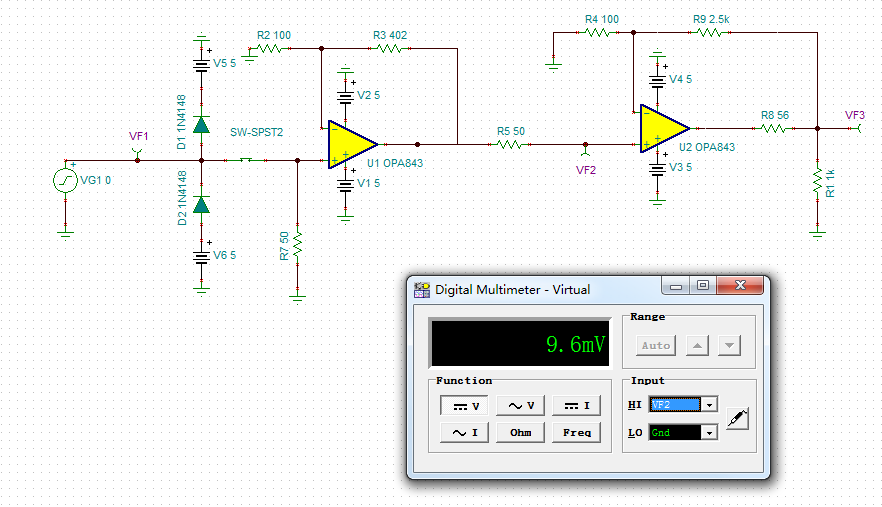Click the 'U1 OPA843' label text

coord(395,163)
